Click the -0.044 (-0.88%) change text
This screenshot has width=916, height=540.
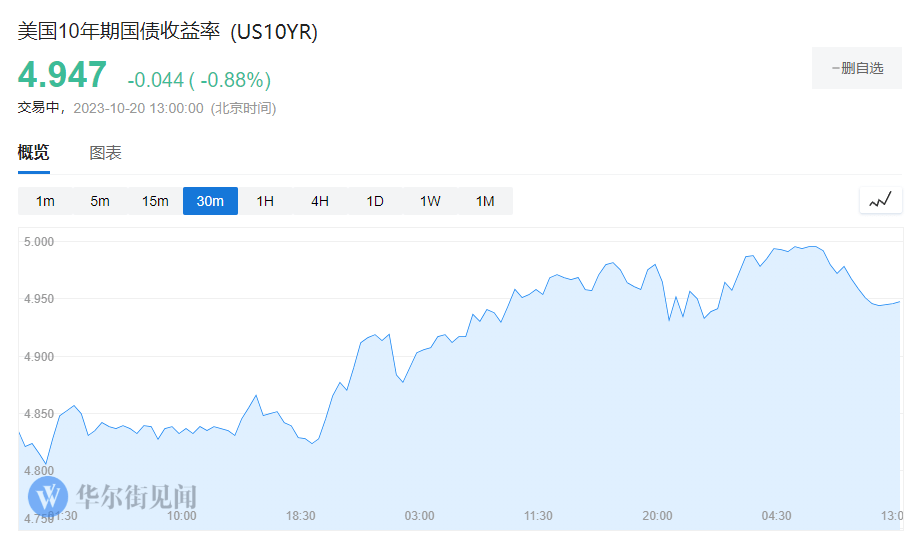[199, 79]
